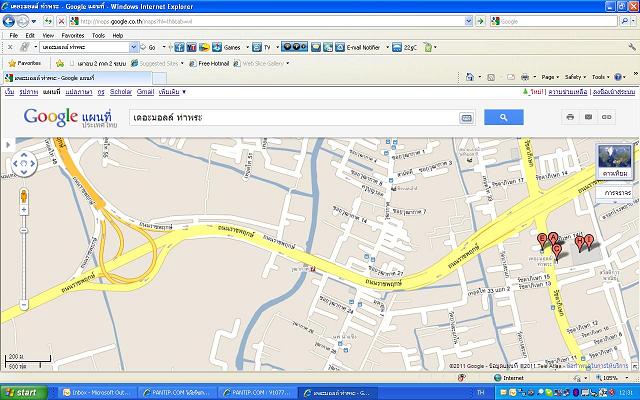The image size is (640, 400).
Task: Click the Google Maps print icon
Action: point(570,117)
